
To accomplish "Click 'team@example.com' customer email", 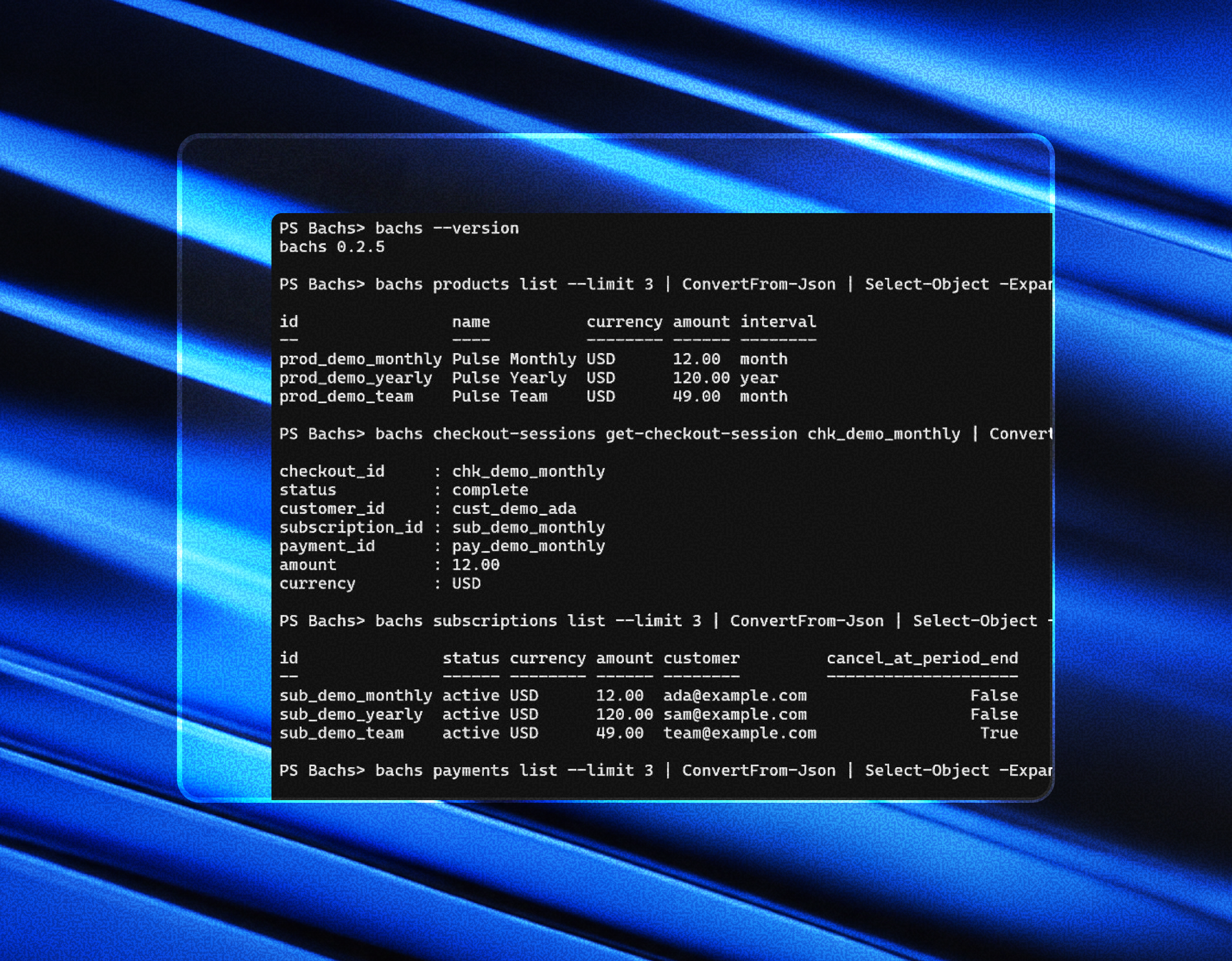I will click(x=740, y=733).
